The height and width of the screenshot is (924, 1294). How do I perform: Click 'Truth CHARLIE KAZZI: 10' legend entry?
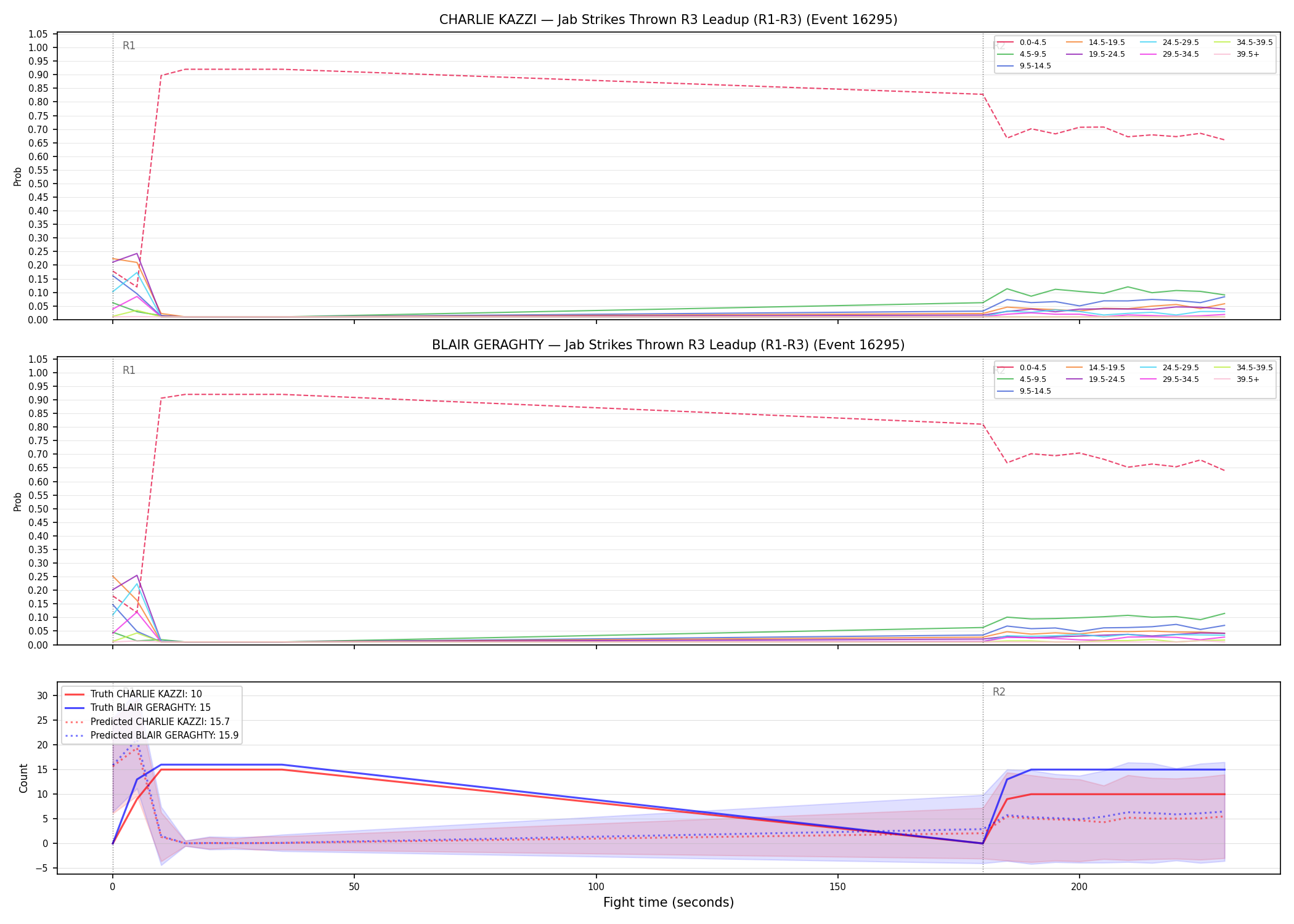(x=133, y=694)
